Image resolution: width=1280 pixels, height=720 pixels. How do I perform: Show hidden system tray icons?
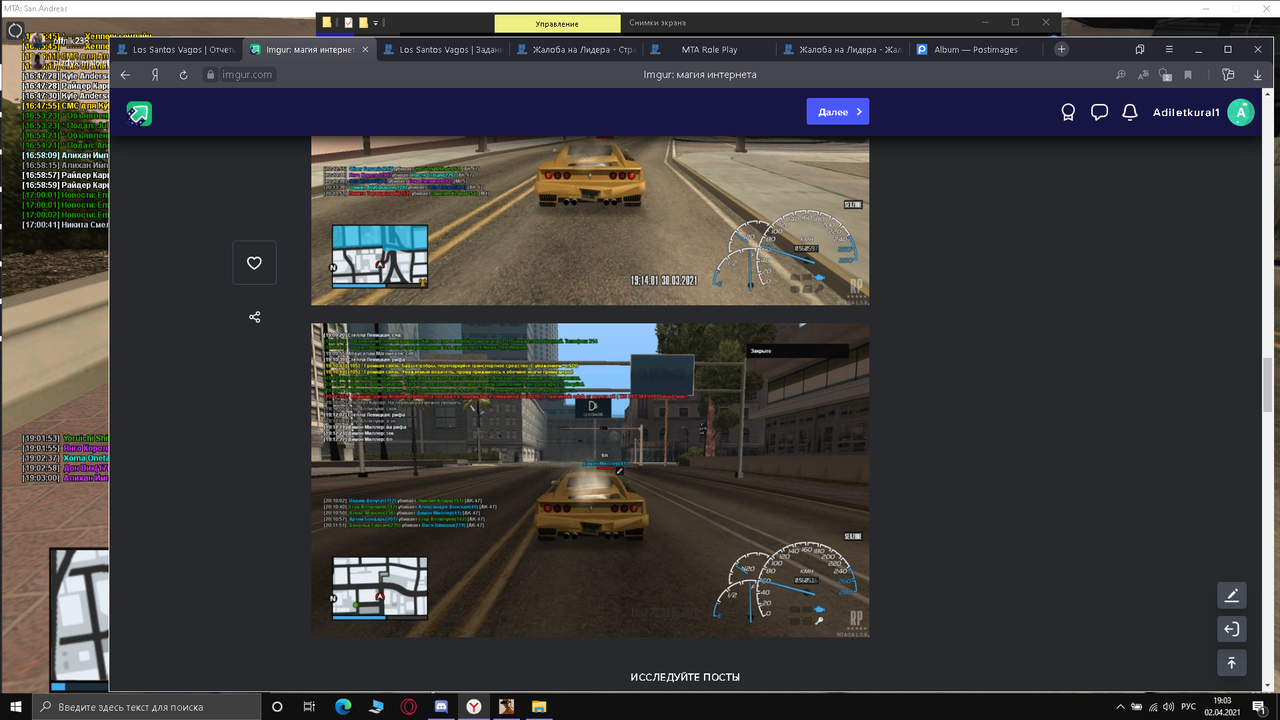pyautogui.click(x=1121, y=706)
